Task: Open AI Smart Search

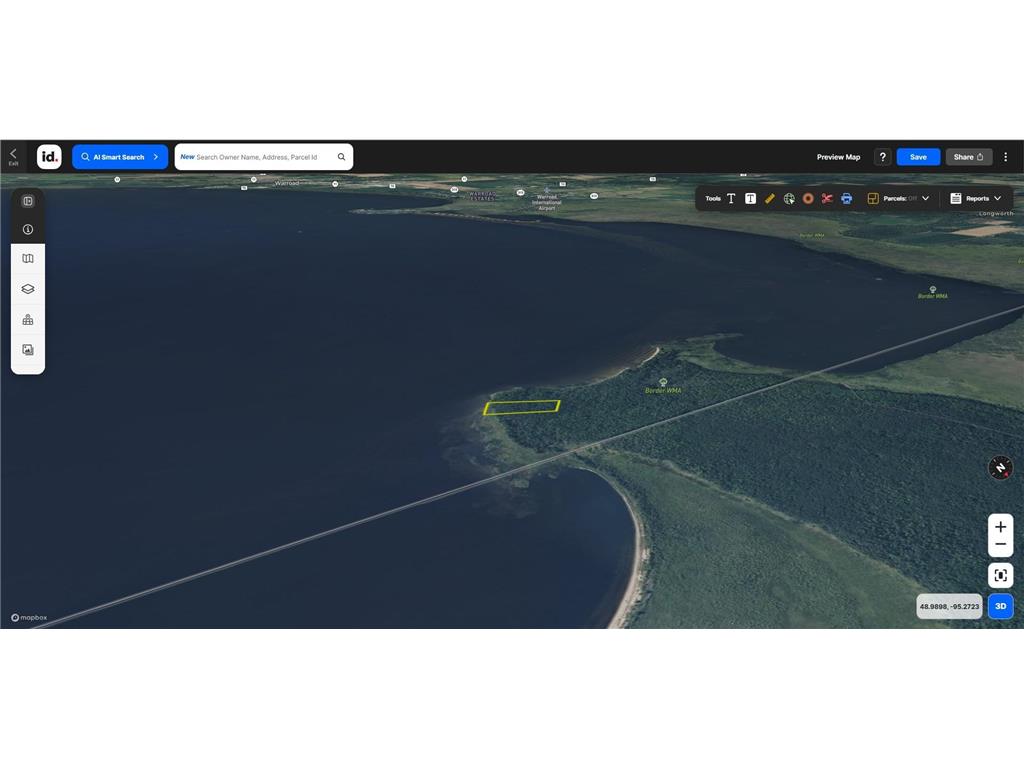Action: coord(120,157)
